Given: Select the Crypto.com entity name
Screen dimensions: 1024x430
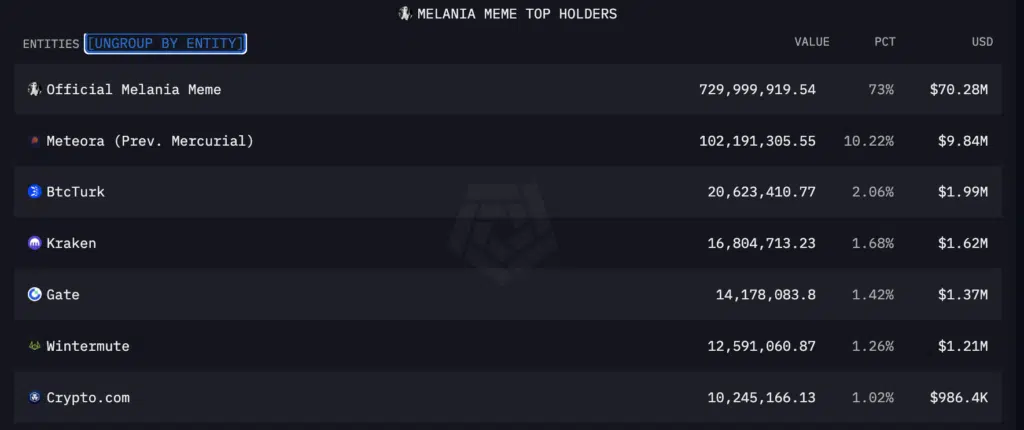Looking at the screenshot, I should 88,397.
